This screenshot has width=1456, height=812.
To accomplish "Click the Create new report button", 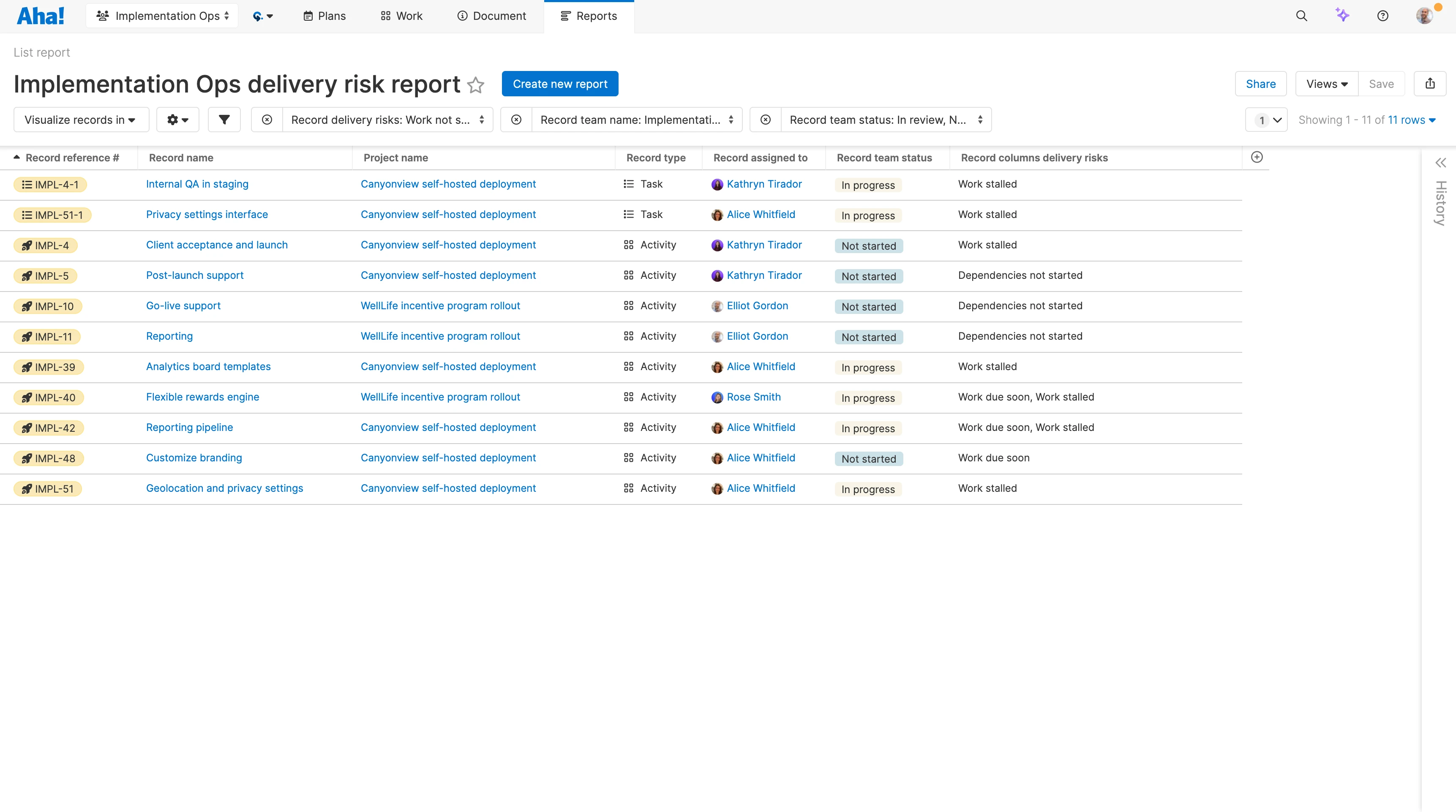I will point(559,84).
